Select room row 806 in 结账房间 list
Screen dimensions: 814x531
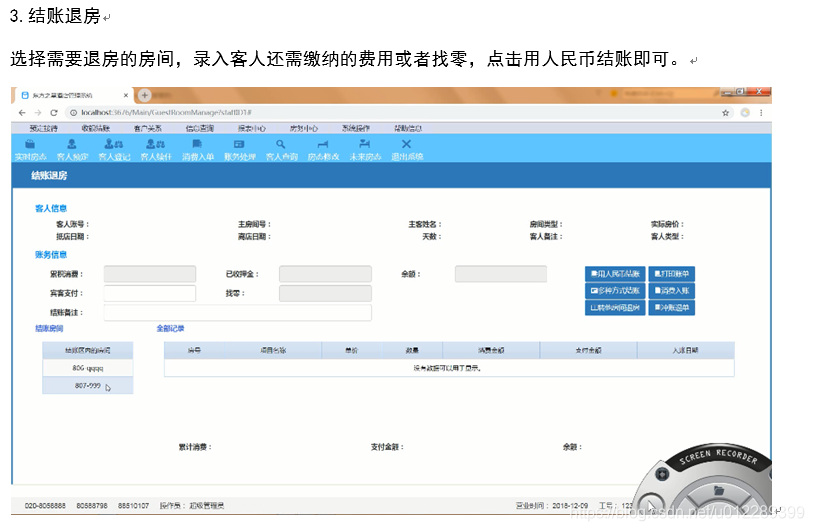(88, 368)
